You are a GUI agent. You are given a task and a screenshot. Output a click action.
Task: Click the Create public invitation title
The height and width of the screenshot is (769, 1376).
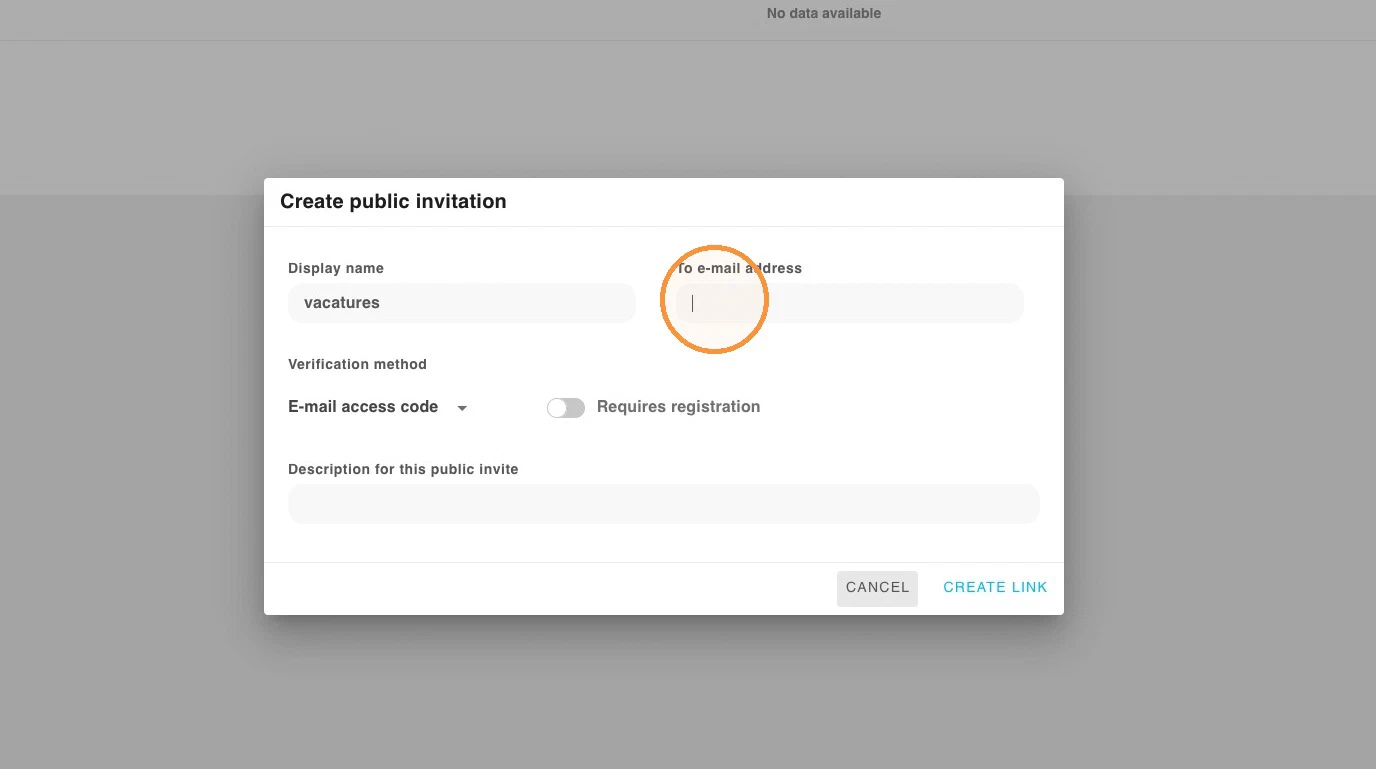coord(393,201)
